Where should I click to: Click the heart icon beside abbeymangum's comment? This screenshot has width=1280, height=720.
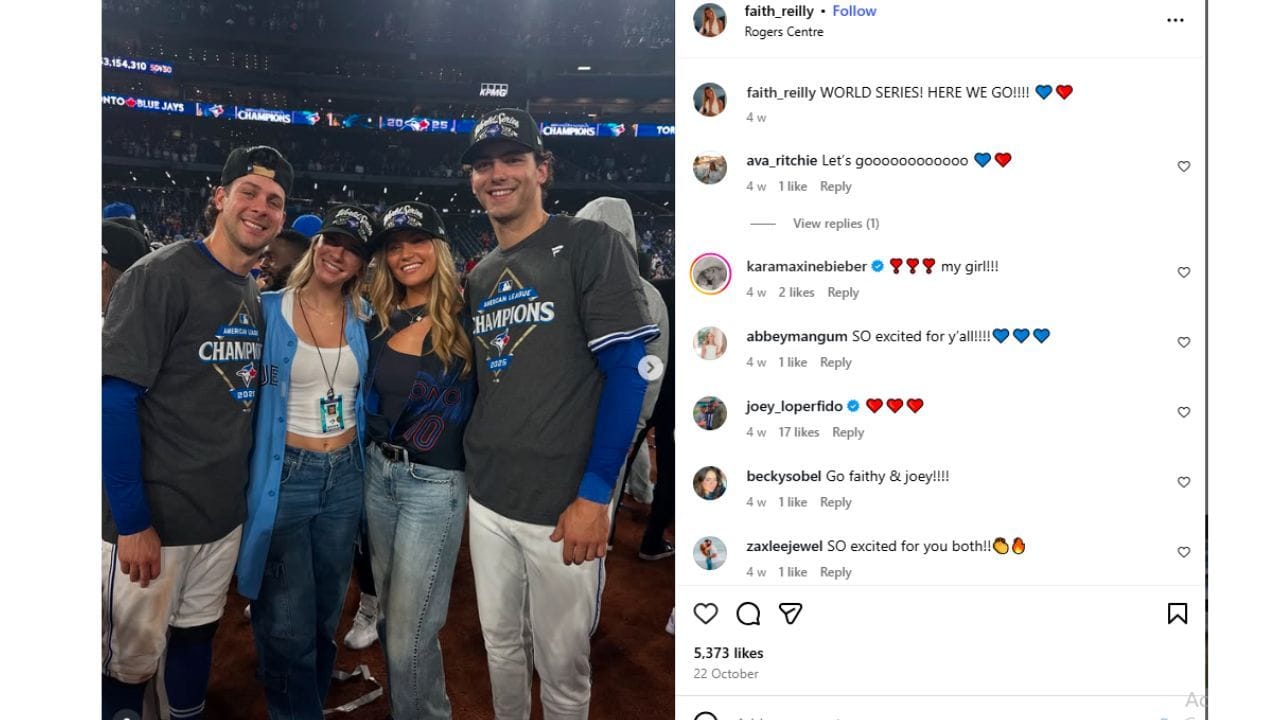click(1183, 341)
